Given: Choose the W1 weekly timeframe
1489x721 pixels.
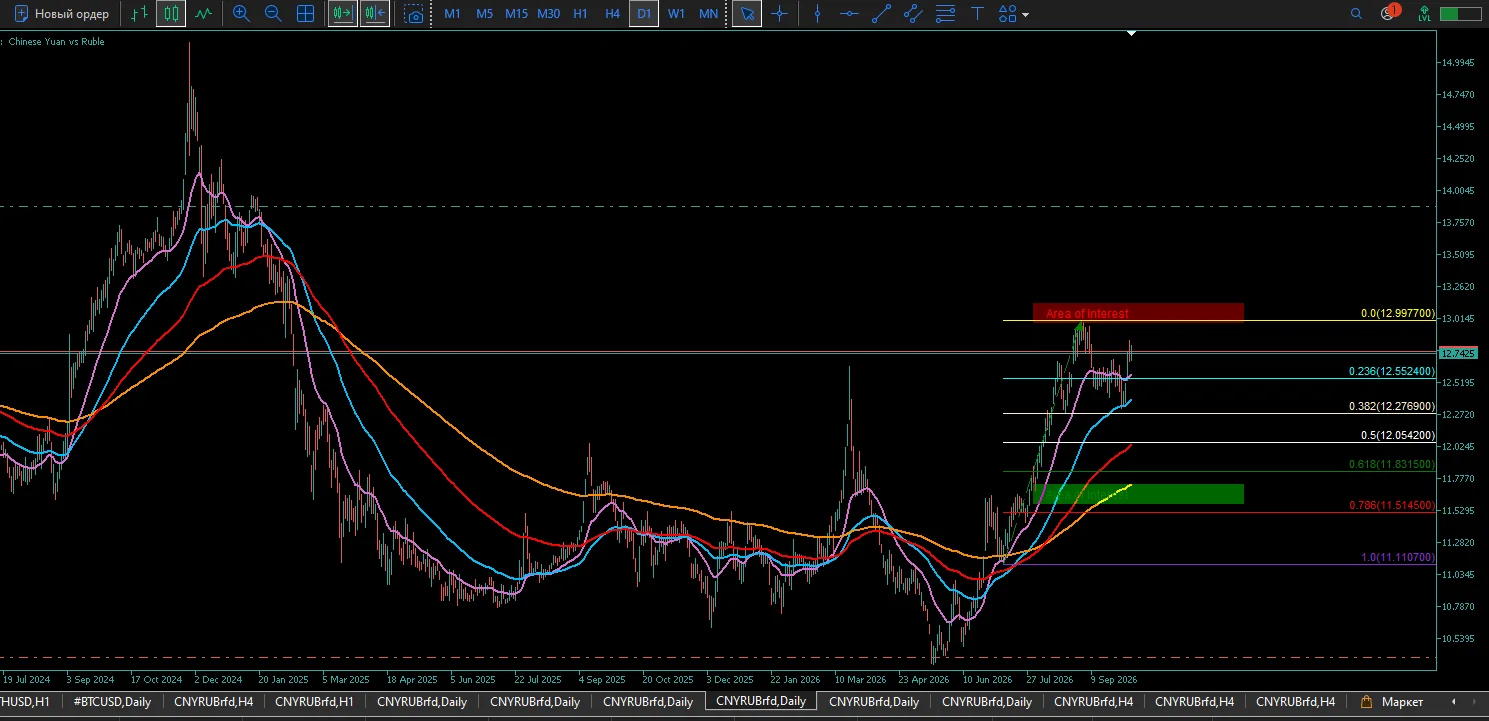Looking at the screenshot, I should (676, 14).
